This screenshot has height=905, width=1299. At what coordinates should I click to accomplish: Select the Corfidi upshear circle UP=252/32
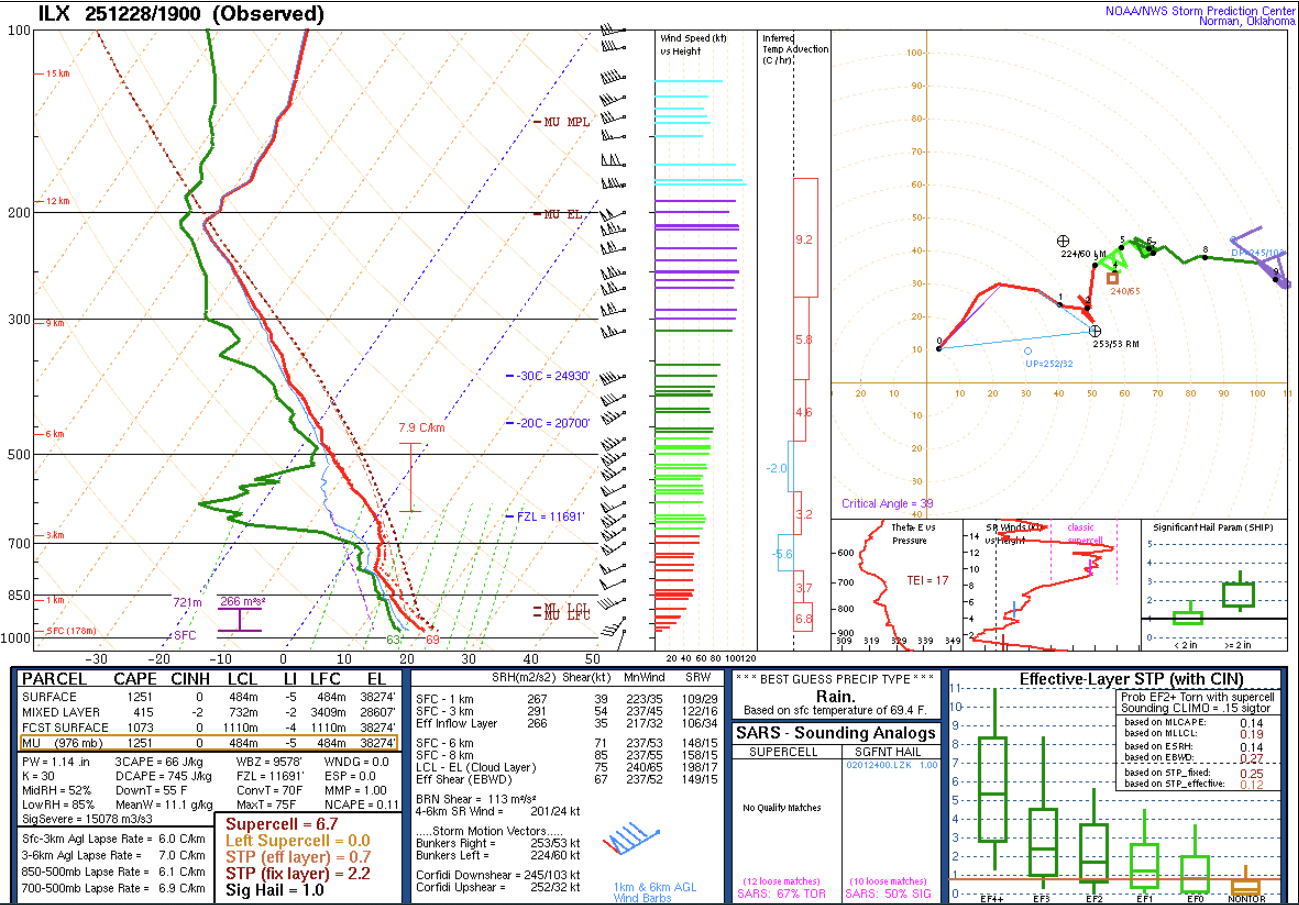tap(1028, 351)
